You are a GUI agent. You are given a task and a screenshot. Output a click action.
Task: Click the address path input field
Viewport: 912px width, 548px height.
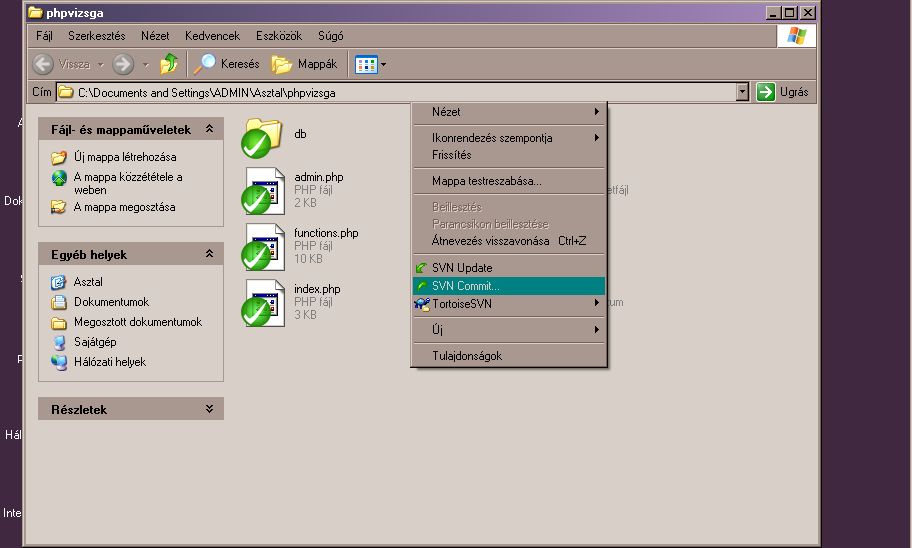[x=396, y=92]
